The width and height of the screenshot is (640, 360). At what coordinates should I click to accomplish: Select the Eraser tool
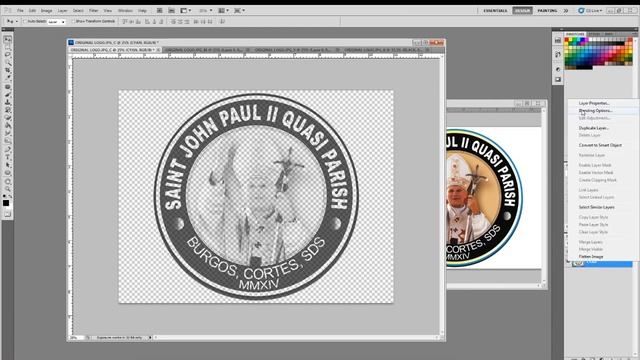coord(7,118)
